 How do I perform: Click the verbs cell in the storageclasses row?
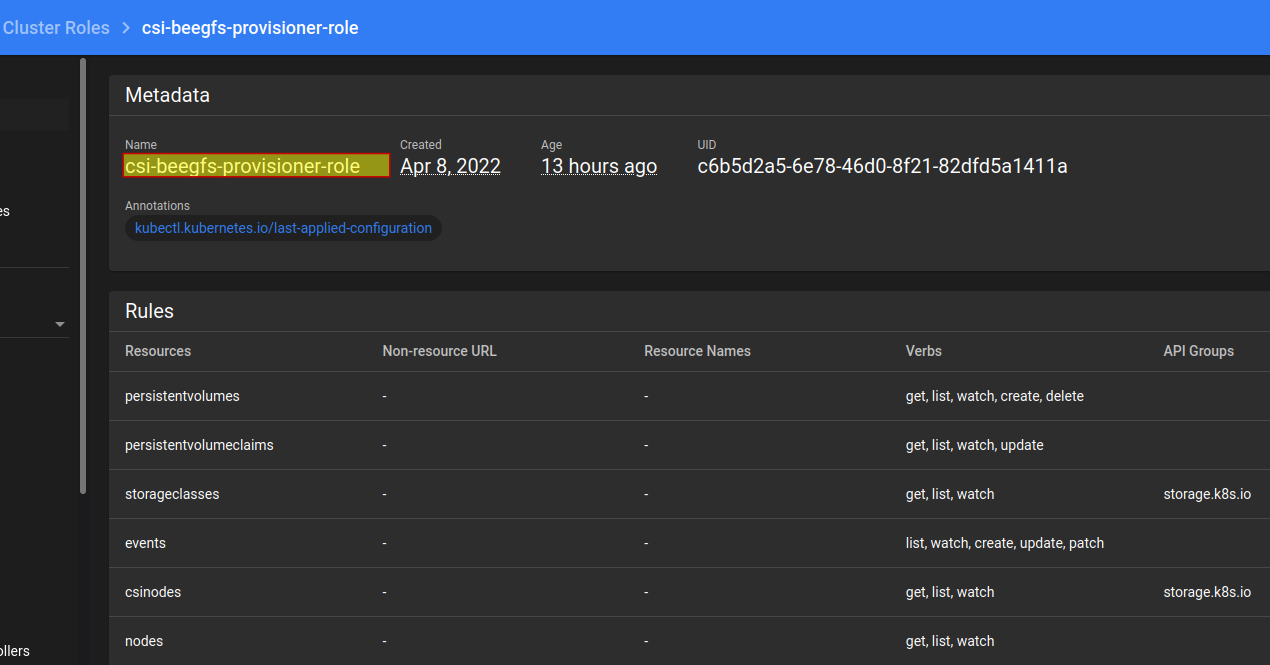point(950,494)
